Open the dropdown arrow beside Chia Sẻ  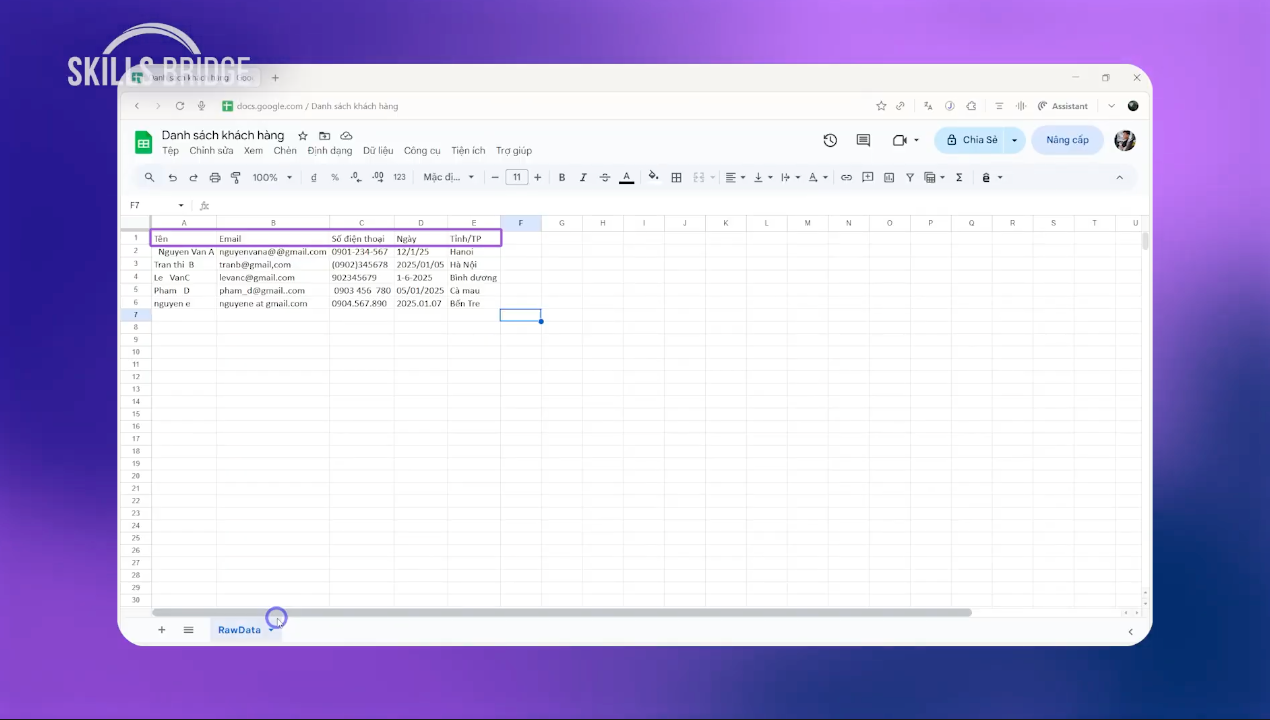(x=1014, y=140)
